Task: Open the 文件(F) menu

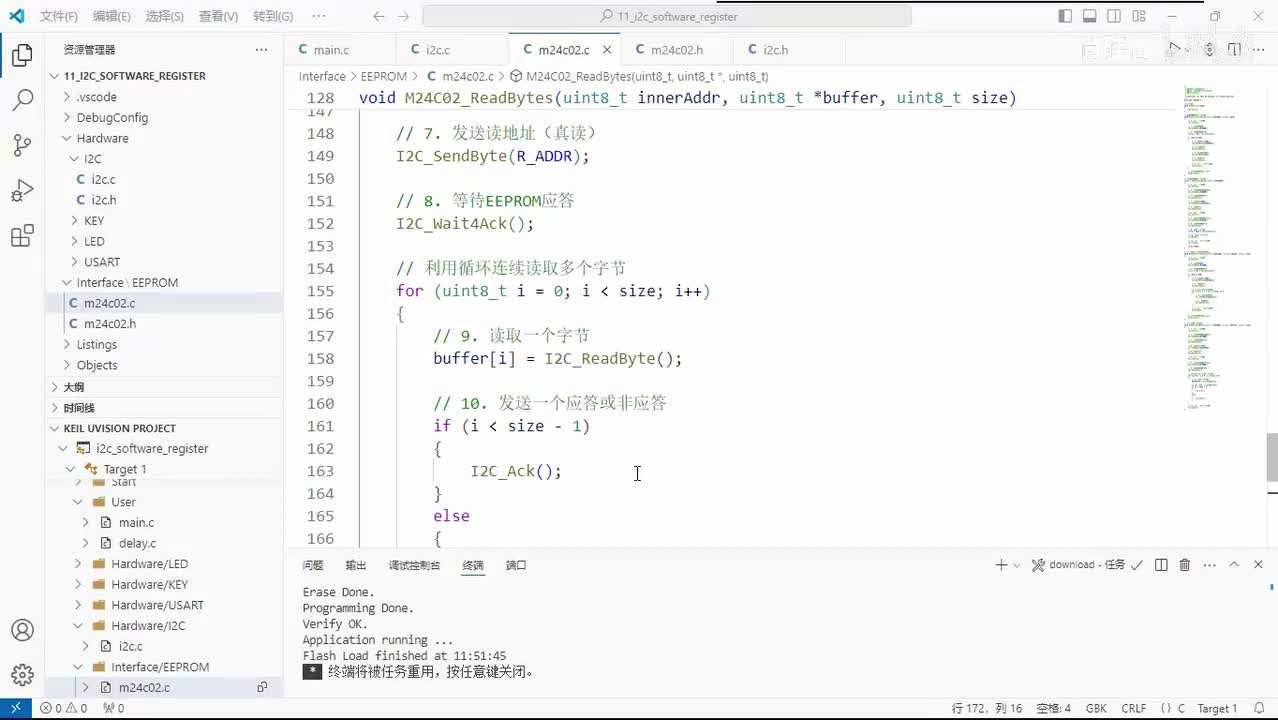Action: tap(59, 16)
